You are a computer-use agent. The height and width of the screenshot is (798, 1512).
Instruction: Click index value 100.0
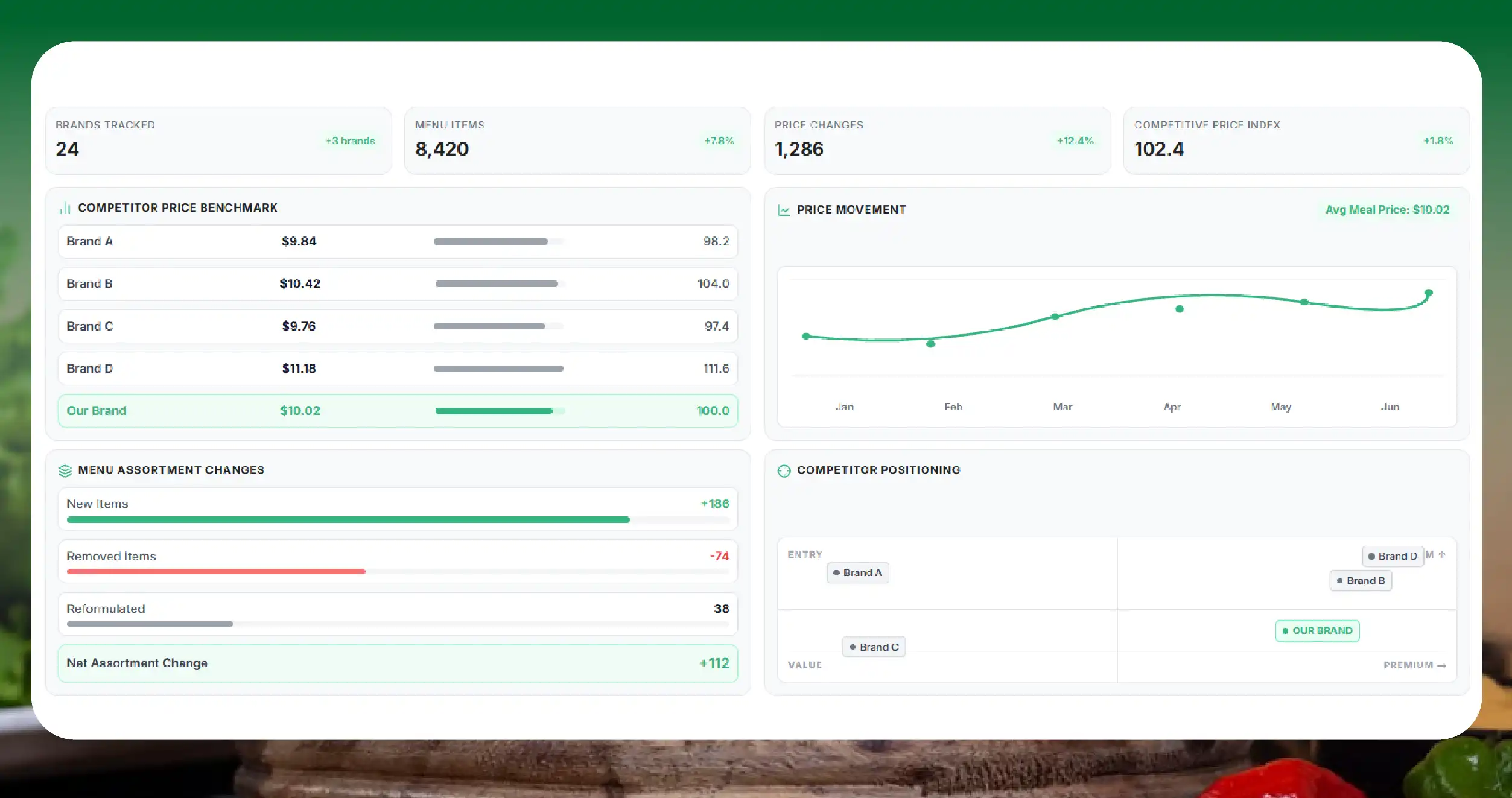click(713, 411)
